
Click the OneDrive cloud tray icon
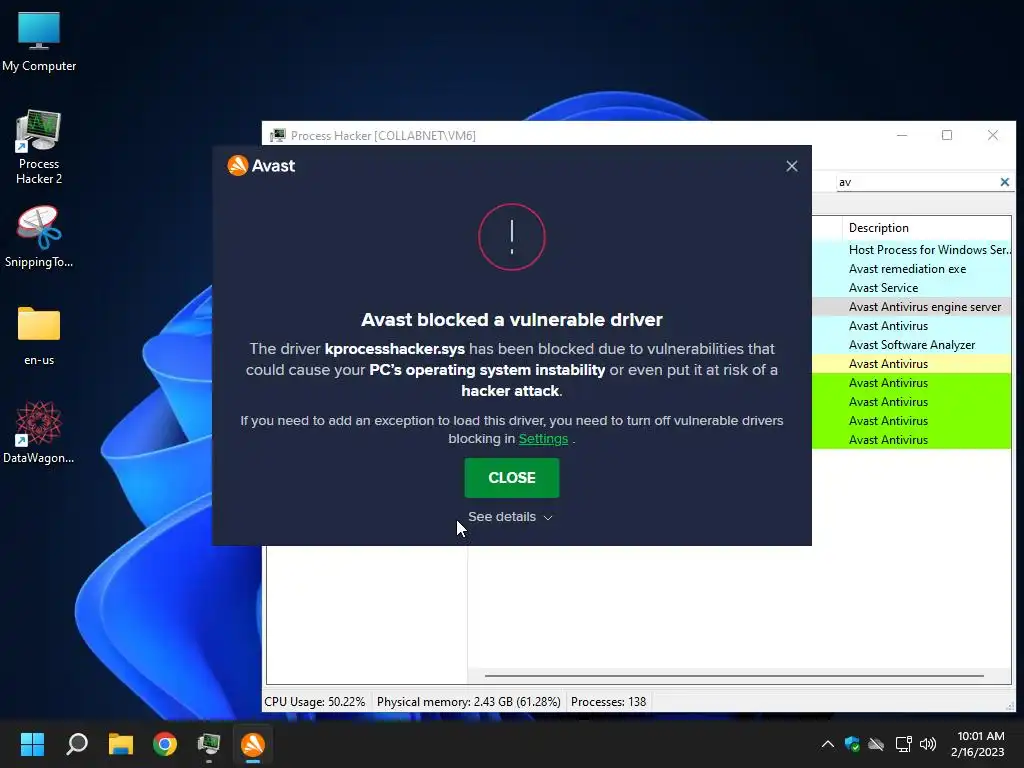coord(876,744)
